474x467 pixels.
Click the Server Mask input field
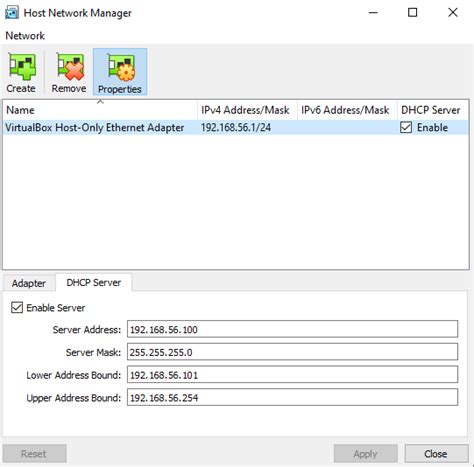(292, 352)
